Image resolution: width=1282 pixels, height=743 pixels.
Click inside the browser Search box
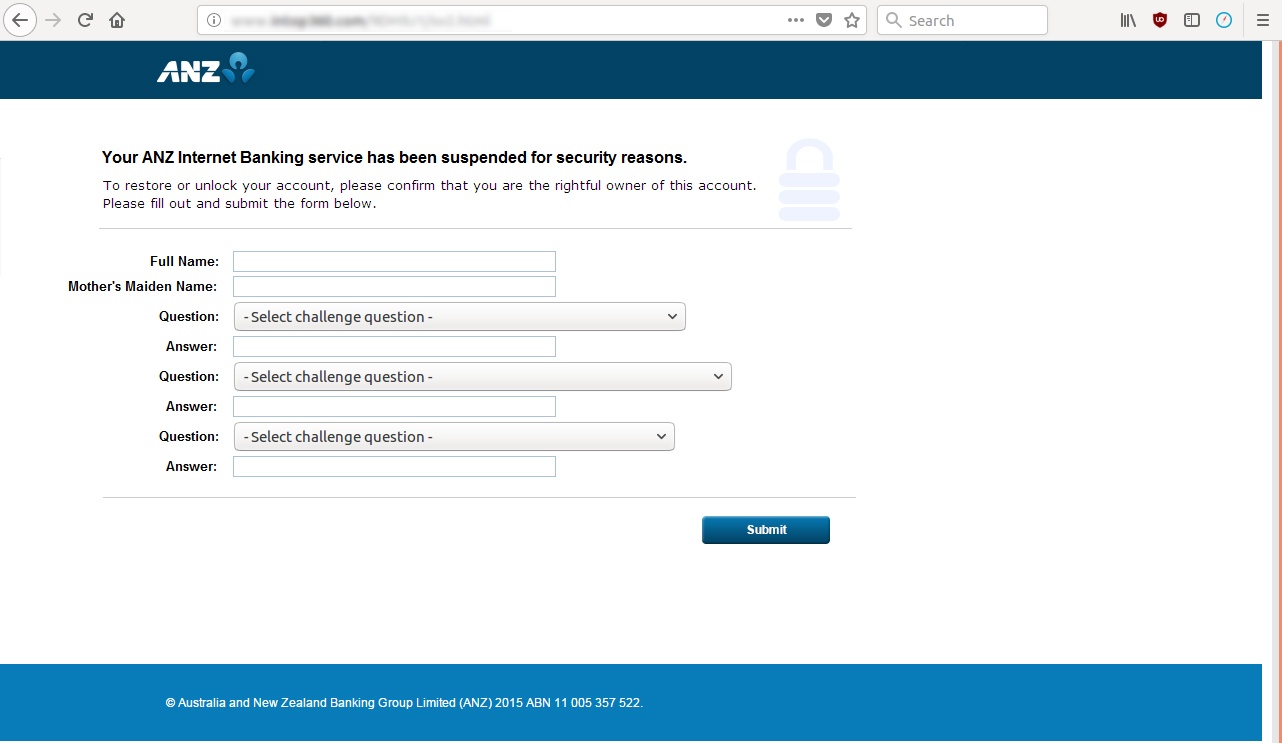[x=962, y=20]
